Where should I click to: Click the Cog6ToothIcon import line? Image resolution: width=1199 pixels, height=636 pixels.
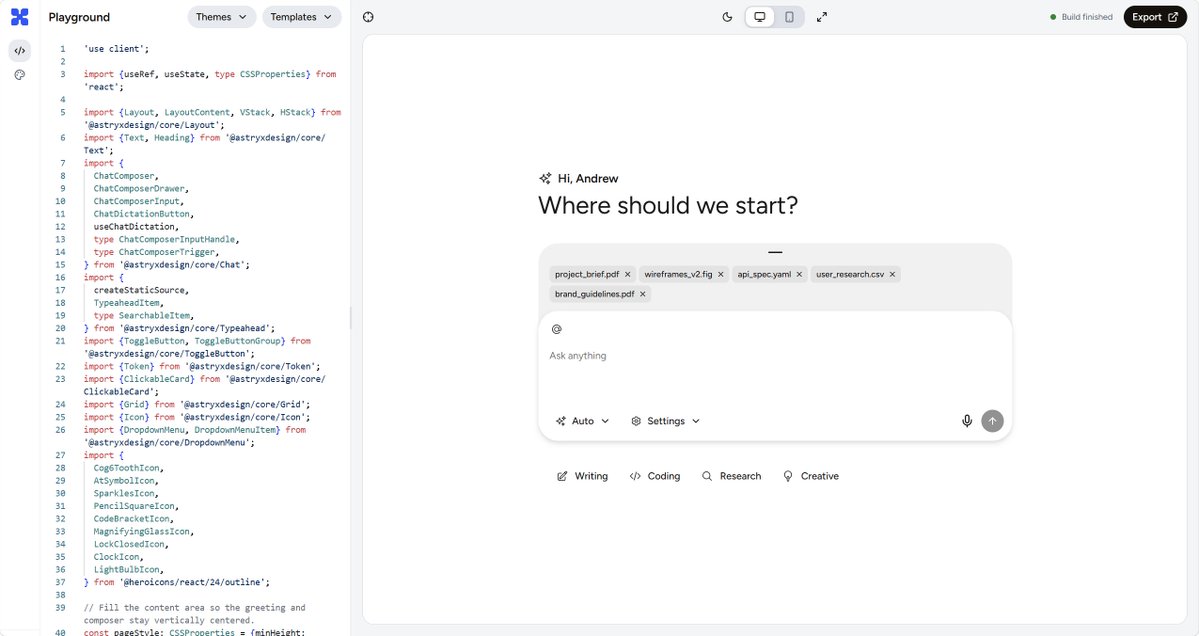(128, 468)
